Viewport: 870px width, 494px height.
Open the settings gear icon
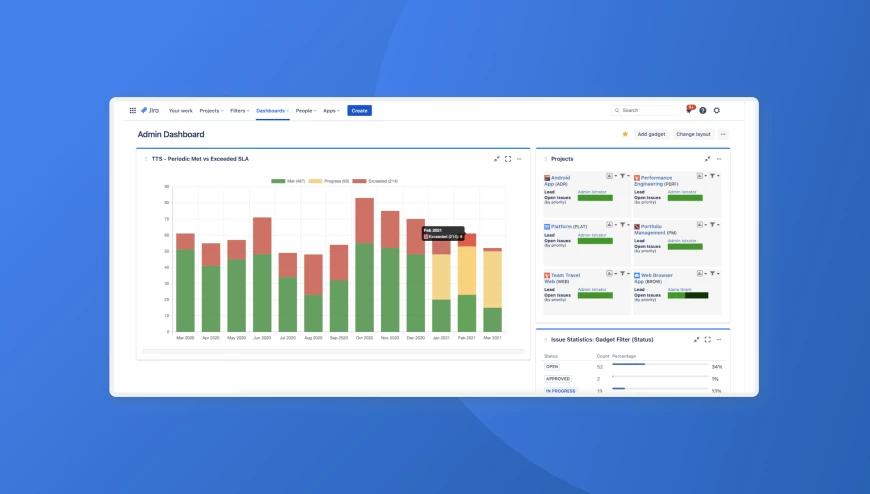[717, 110]
